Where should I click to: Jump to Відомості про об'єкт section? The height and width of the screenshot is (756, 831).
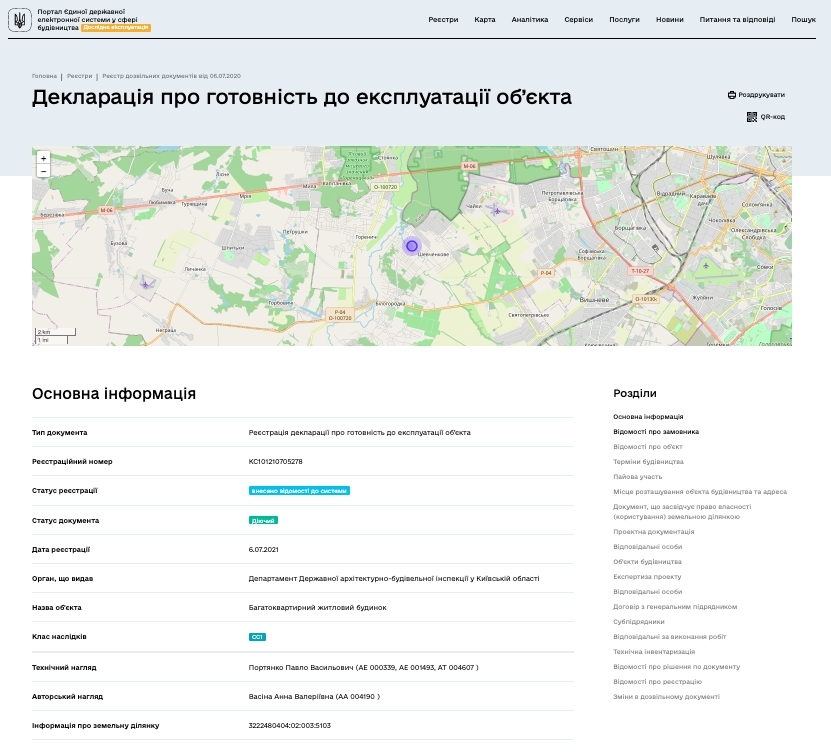648,447
